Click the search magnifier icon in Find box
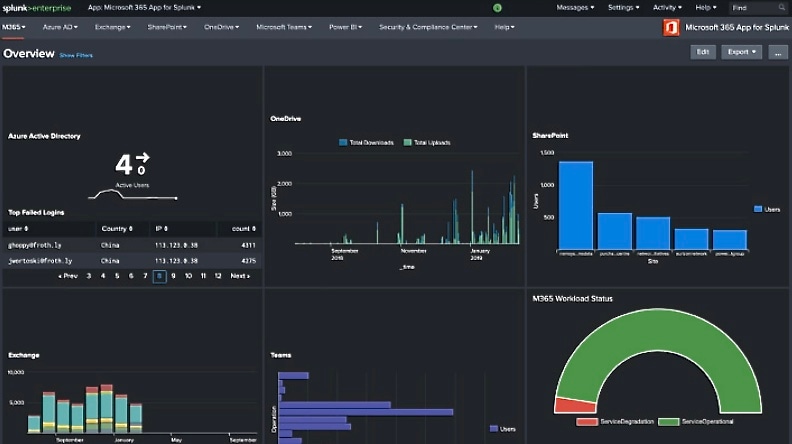The image size is (792, 444). (x=782, y=8)
